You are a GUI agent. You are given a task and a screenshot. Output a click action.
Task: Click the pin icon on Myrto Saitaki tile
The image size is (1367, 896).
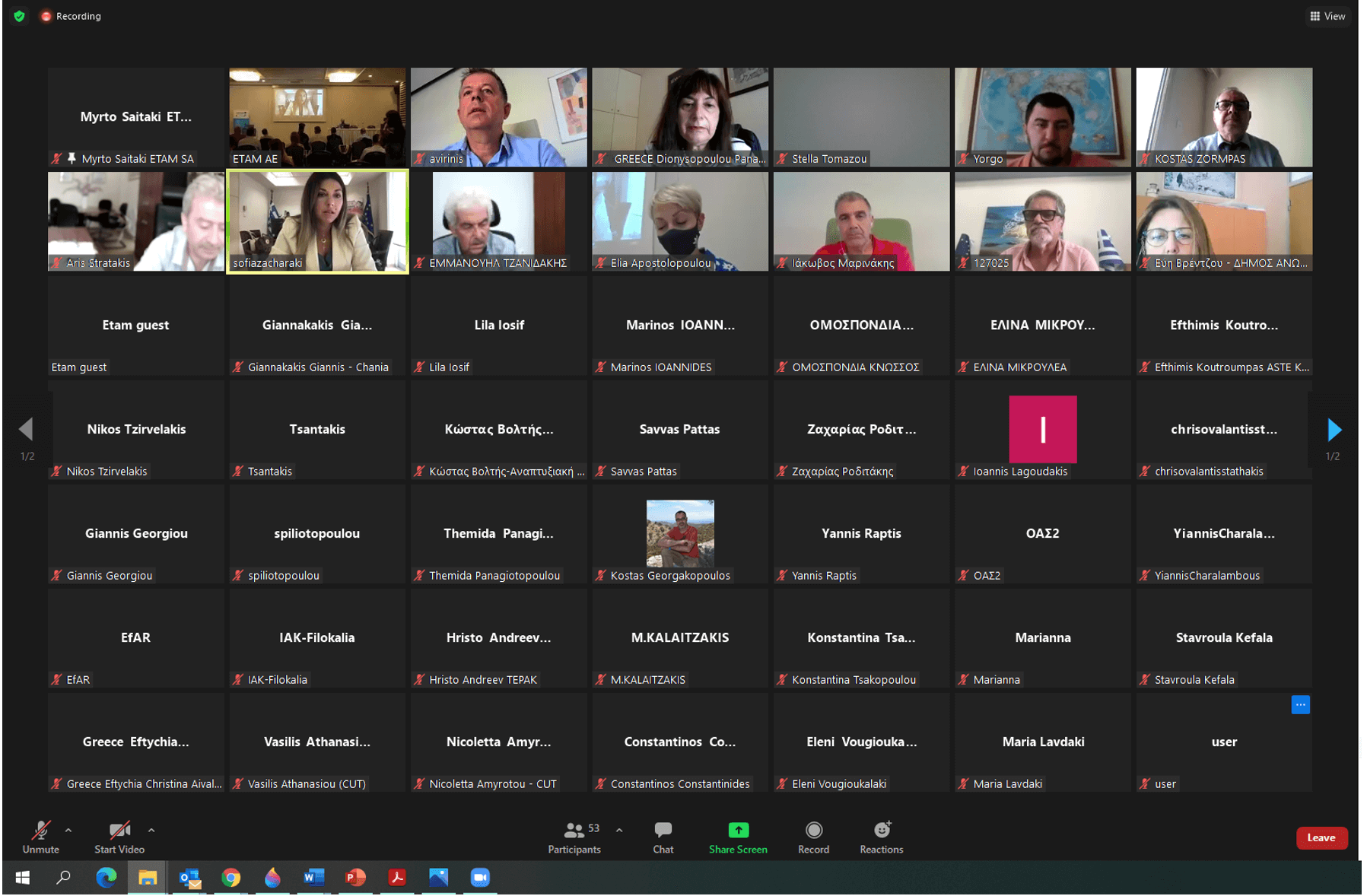click(x=72, y=158)
